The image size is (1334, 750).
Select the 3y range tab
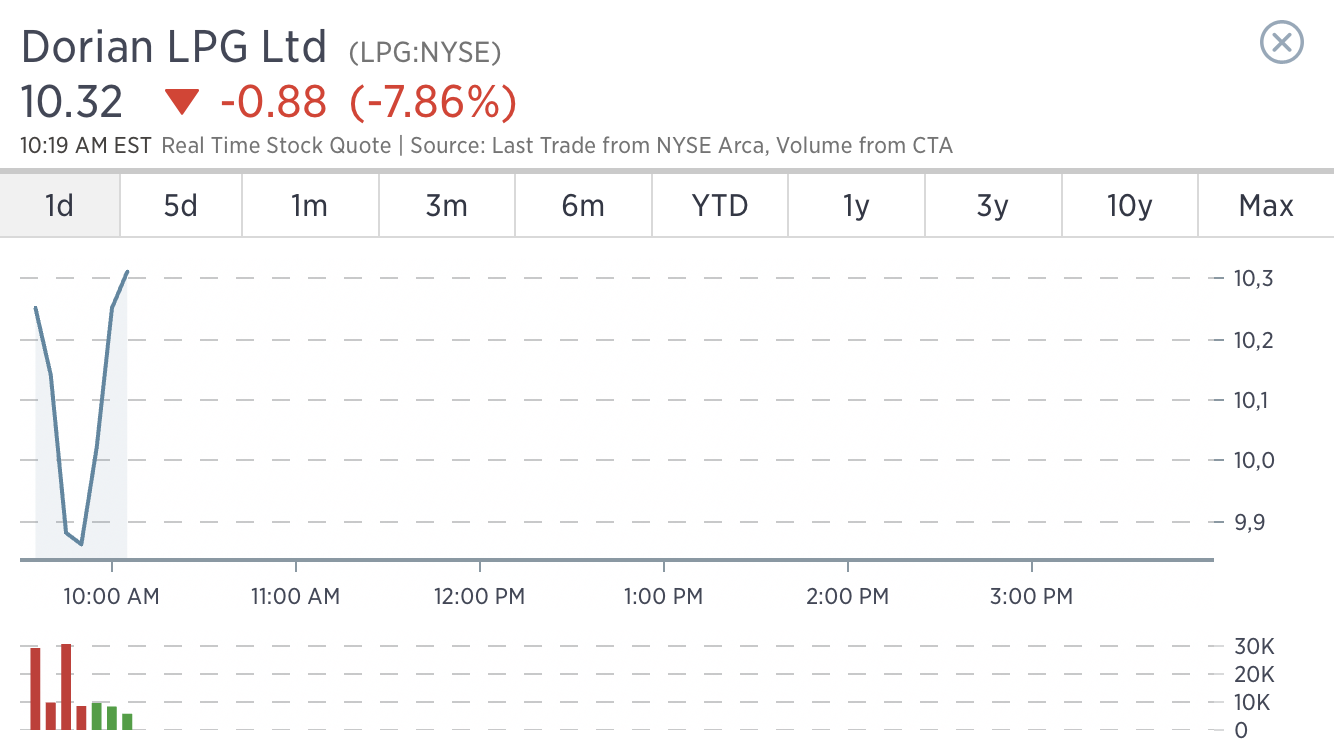[993, 205]
